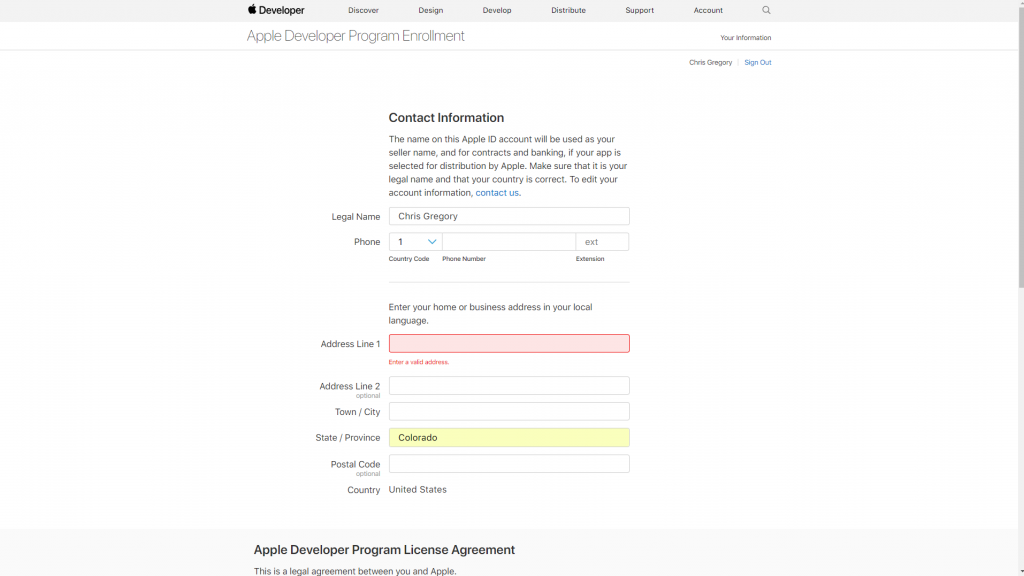
Task: Focus the Address Line 2 field
Action: pyautogui.click(x=509, y=385)
